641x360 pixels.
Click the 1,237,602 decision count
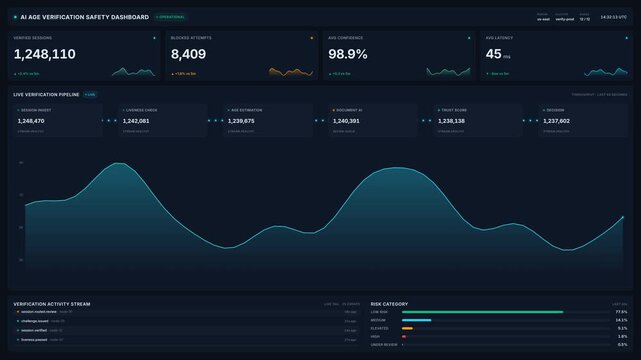pos(556,121)
